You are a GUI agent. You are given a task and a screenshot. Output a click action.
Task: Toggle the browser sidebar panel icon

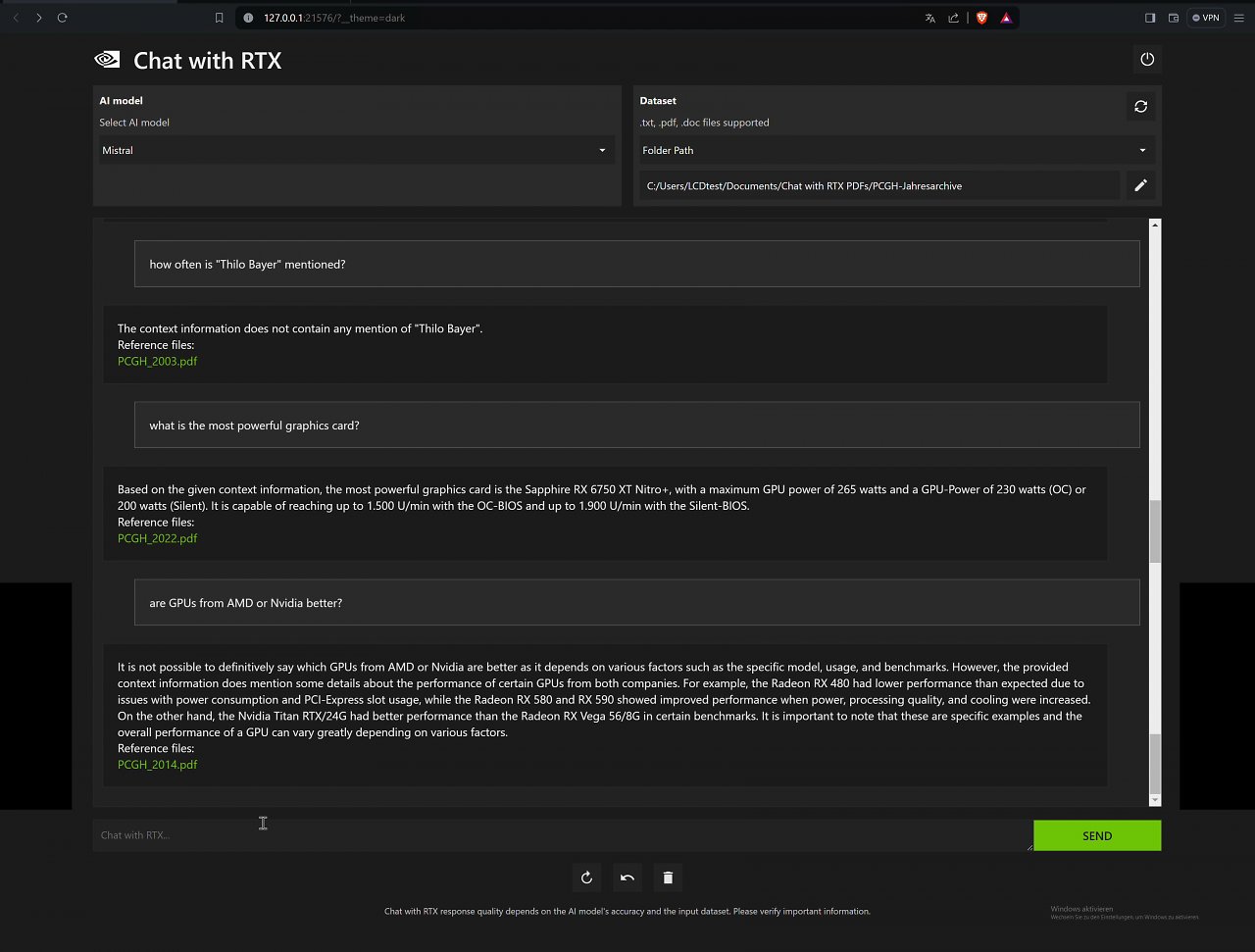pos(1150,18)
